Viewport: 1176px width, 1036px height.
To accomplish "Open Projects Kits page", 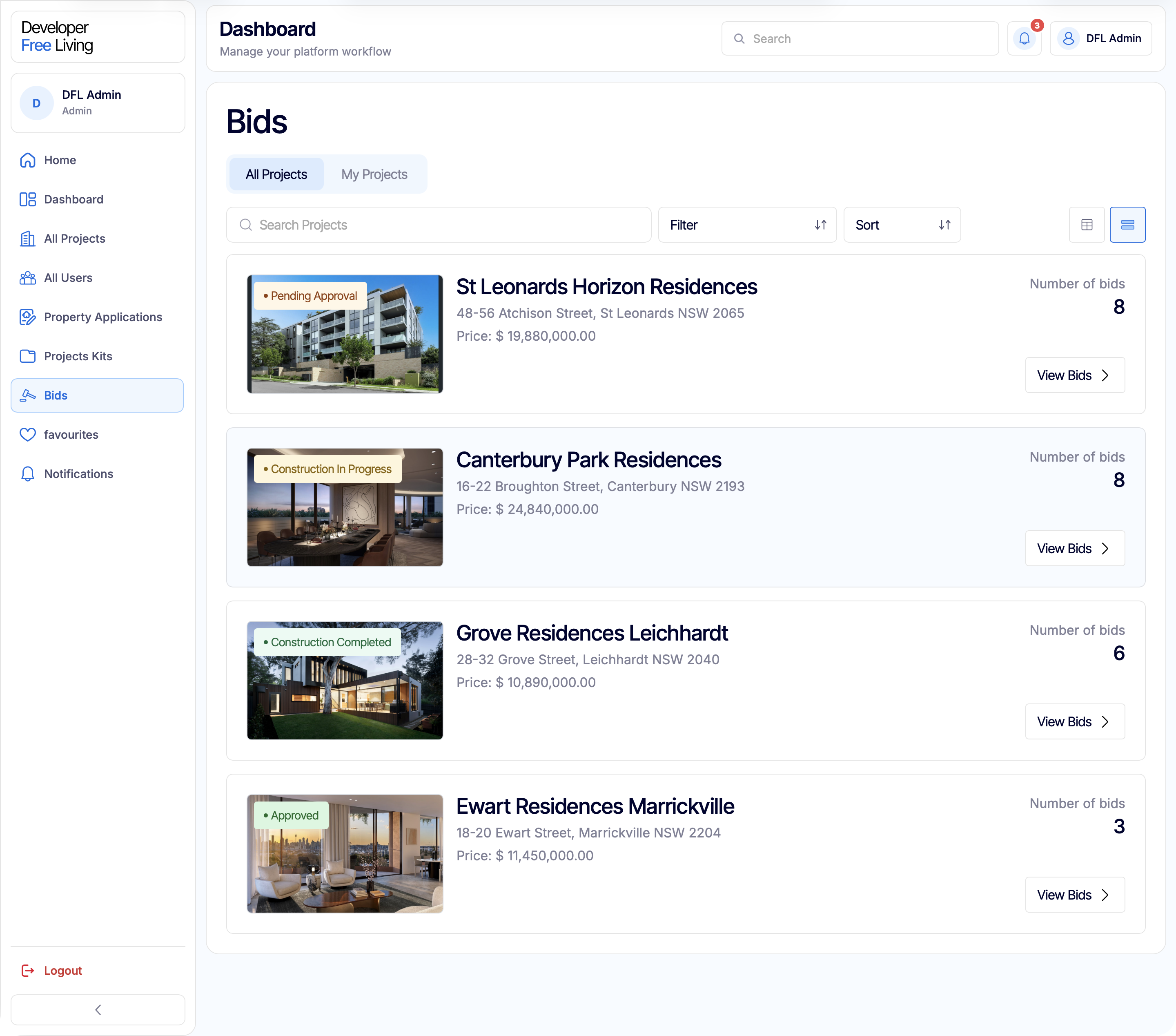I will (x=97, y=356).
